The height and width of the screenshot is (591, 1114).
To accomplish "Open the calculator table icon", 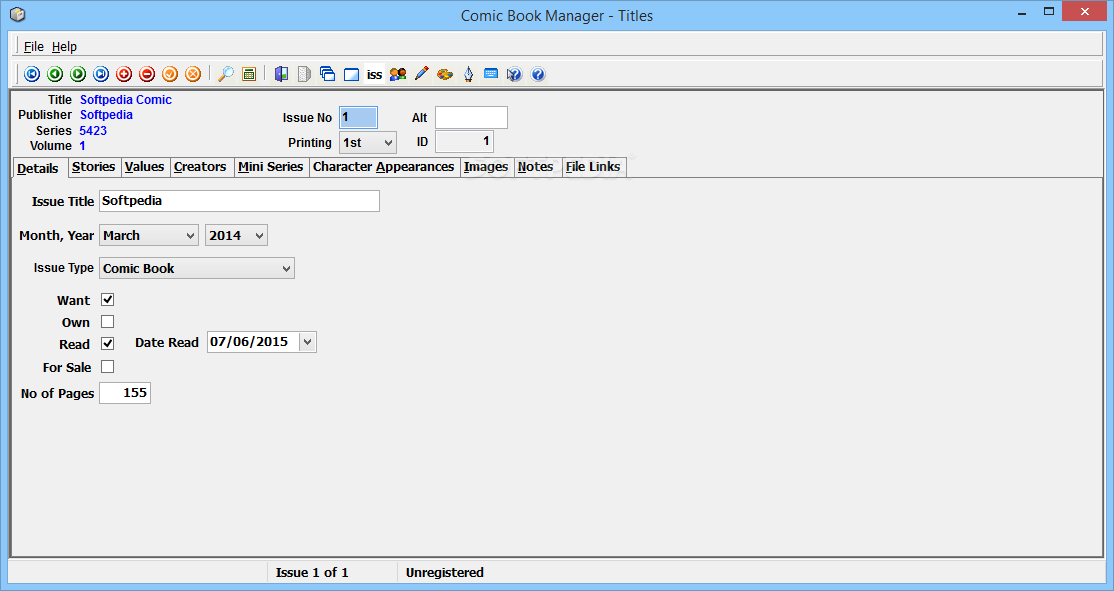I will pos(249,74).
